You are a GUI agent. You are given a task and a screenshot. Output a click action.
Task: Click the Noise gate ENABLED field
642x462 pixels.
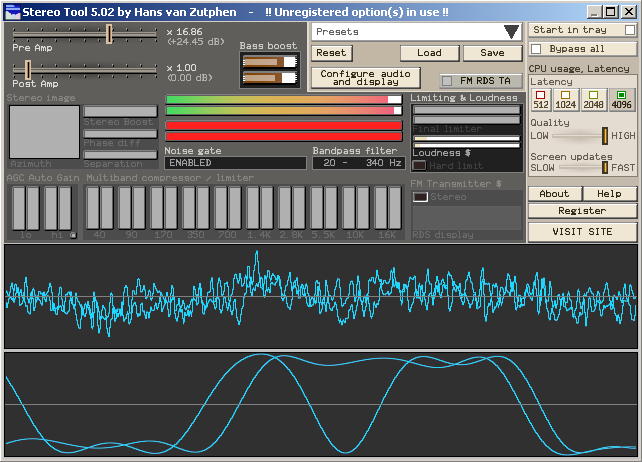pos(235,163)
